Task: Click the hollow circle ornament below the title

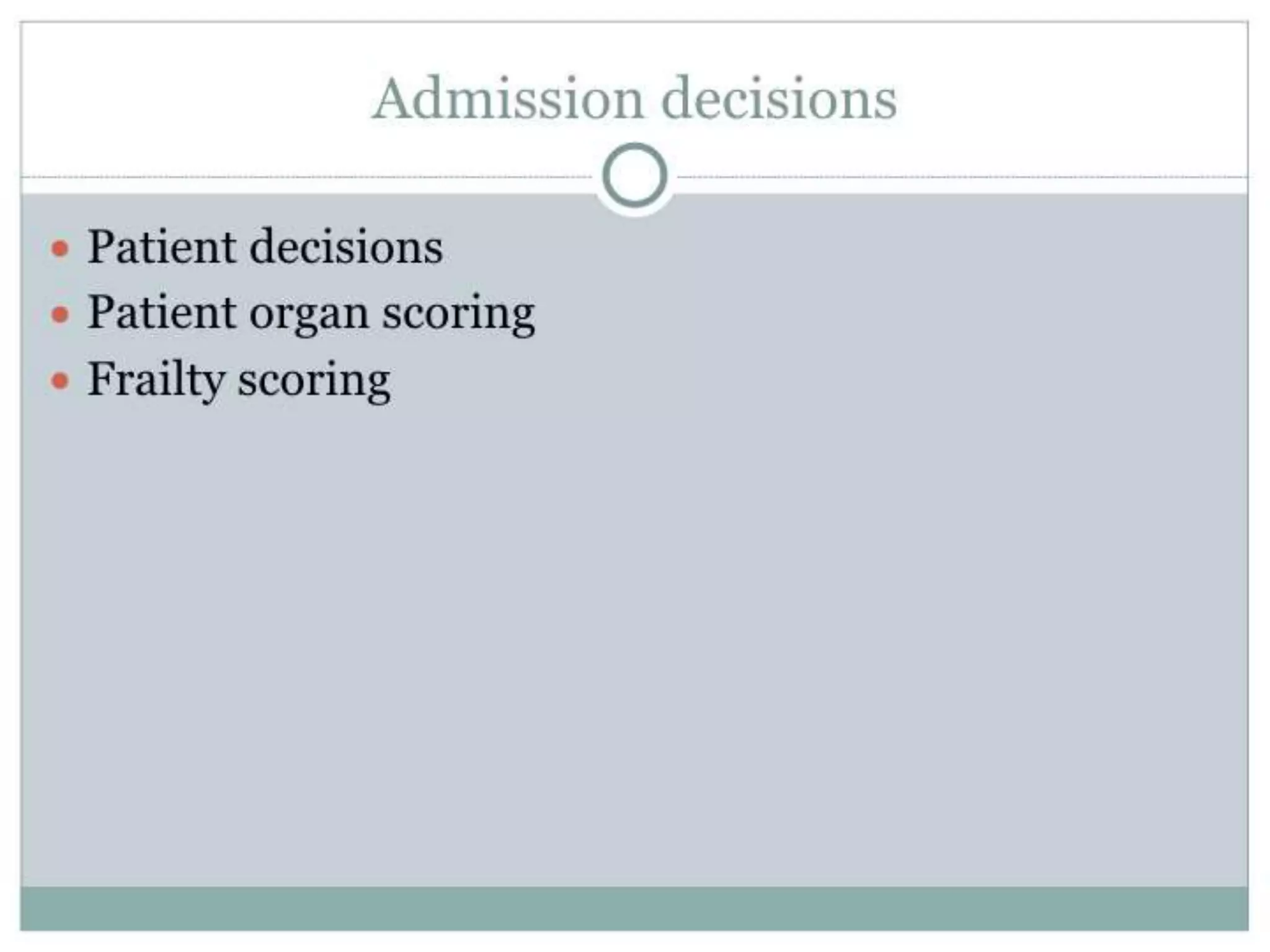Action: coord(634,175)
